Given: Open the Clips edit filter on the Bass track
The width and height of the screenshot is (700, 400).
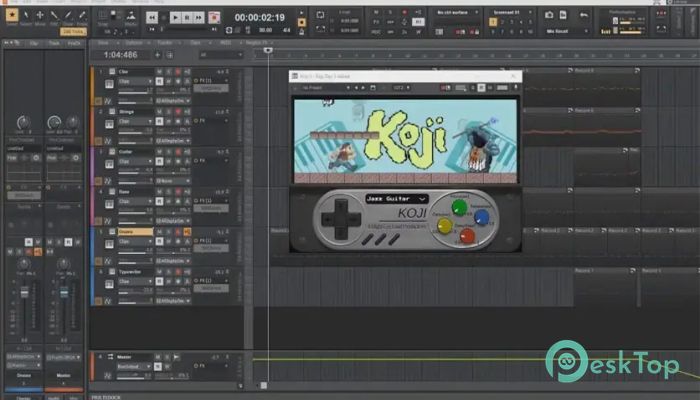Looking at the screenshot, I should pyautogui.click(x=135, y=201).
